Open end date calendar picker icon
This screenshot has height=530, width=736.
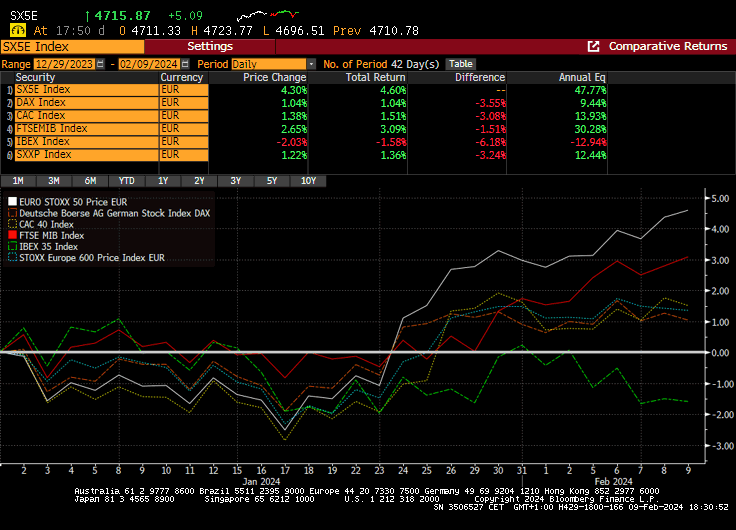tap(185, 64)
